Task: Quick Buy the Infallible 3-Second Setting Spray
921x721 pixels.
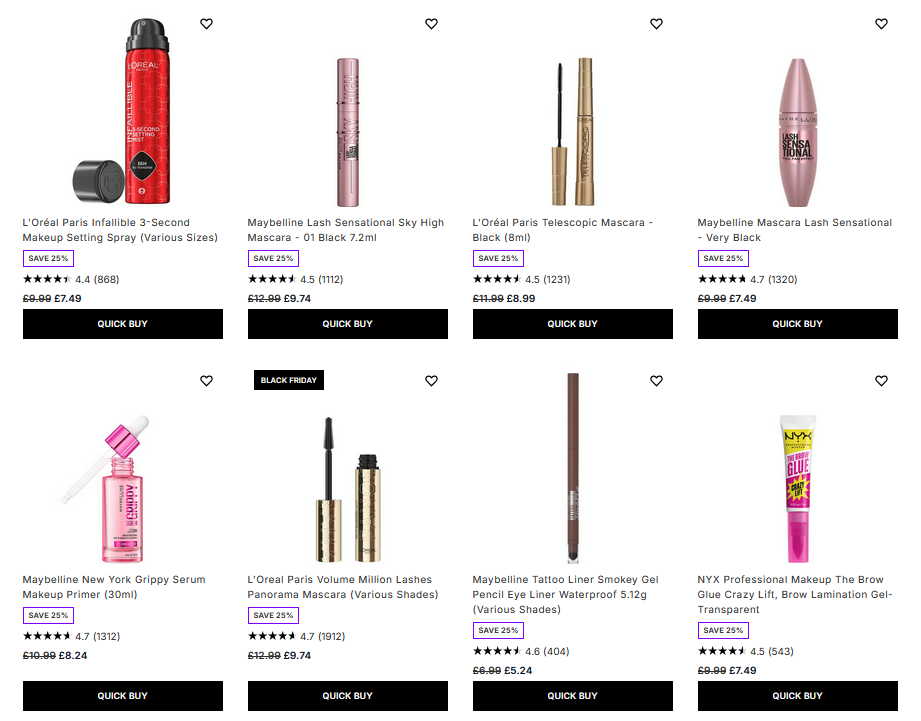Action: (x=122, y=324)
